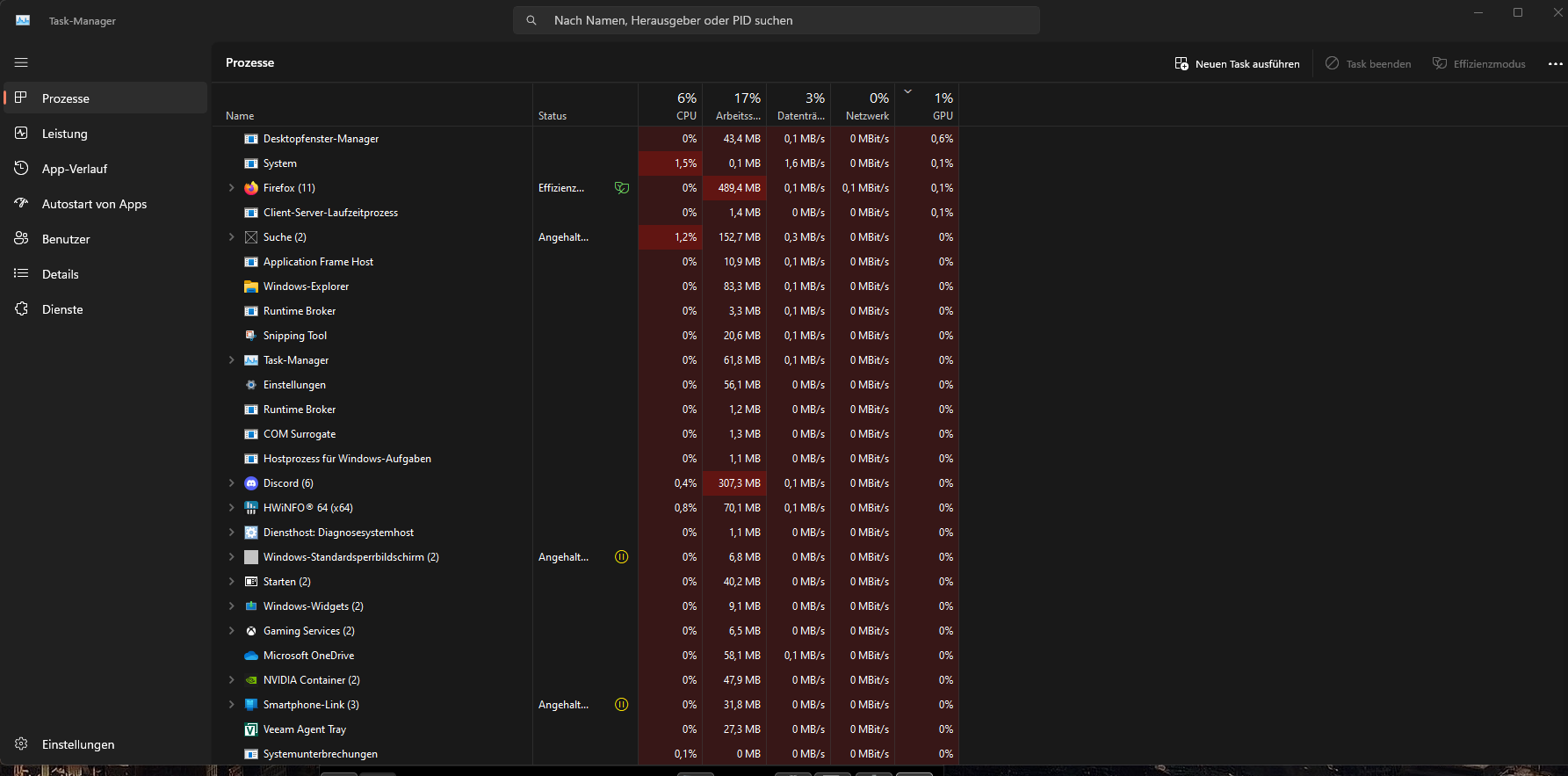Sort by the GPU column header
The height and width of the screenshot is (776, 1568).
[x=928, y=105]
